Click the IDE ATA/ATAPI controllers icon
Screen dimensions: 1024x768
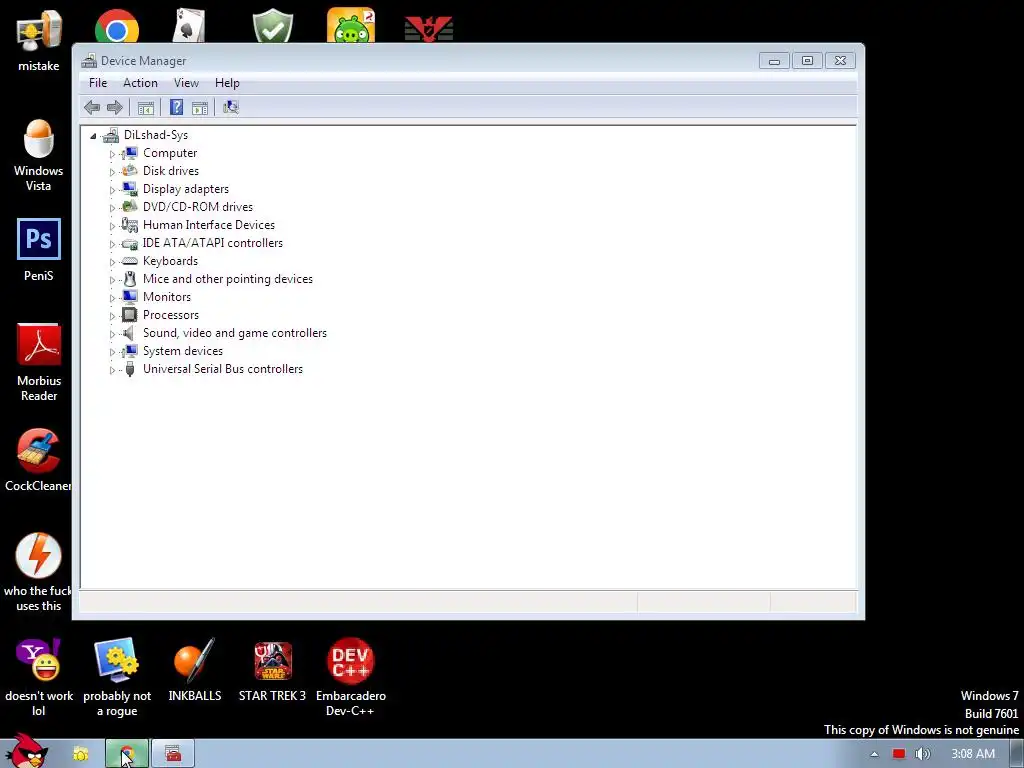click(x=130, y=243)
